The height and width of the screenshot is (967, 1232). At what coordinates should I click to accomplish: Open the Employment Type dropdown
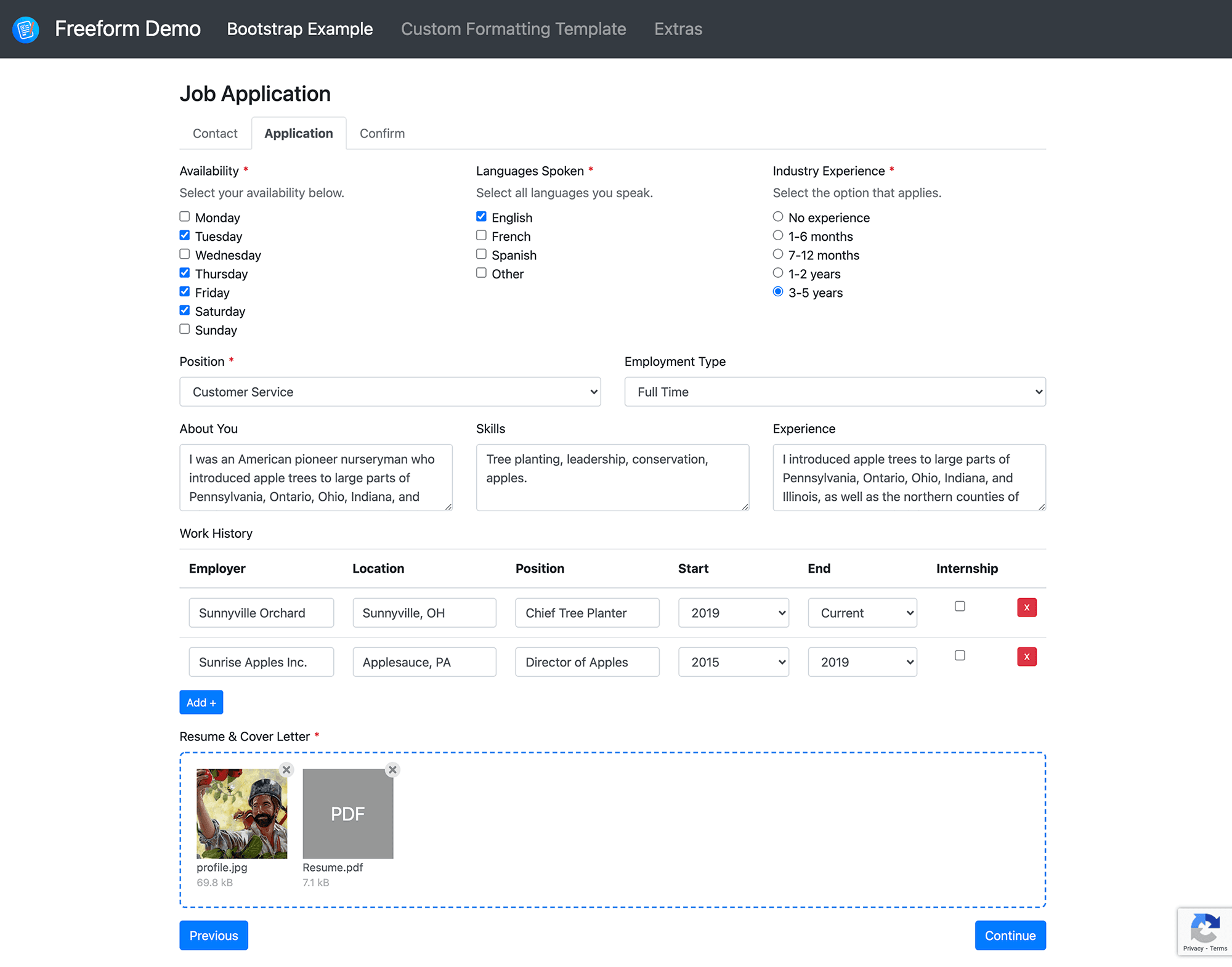[834, 392]
